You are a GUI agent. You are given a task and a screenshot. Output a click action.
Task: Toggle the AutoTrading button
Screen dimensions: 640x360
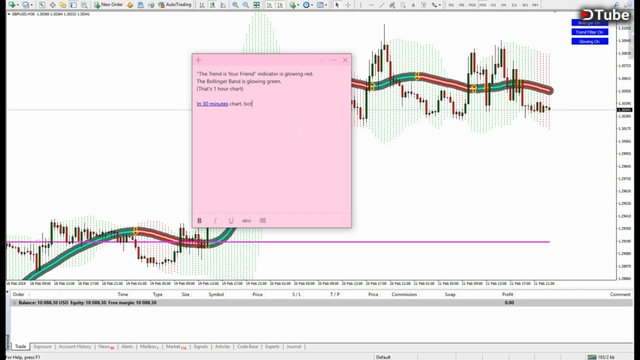click(175, 5)
